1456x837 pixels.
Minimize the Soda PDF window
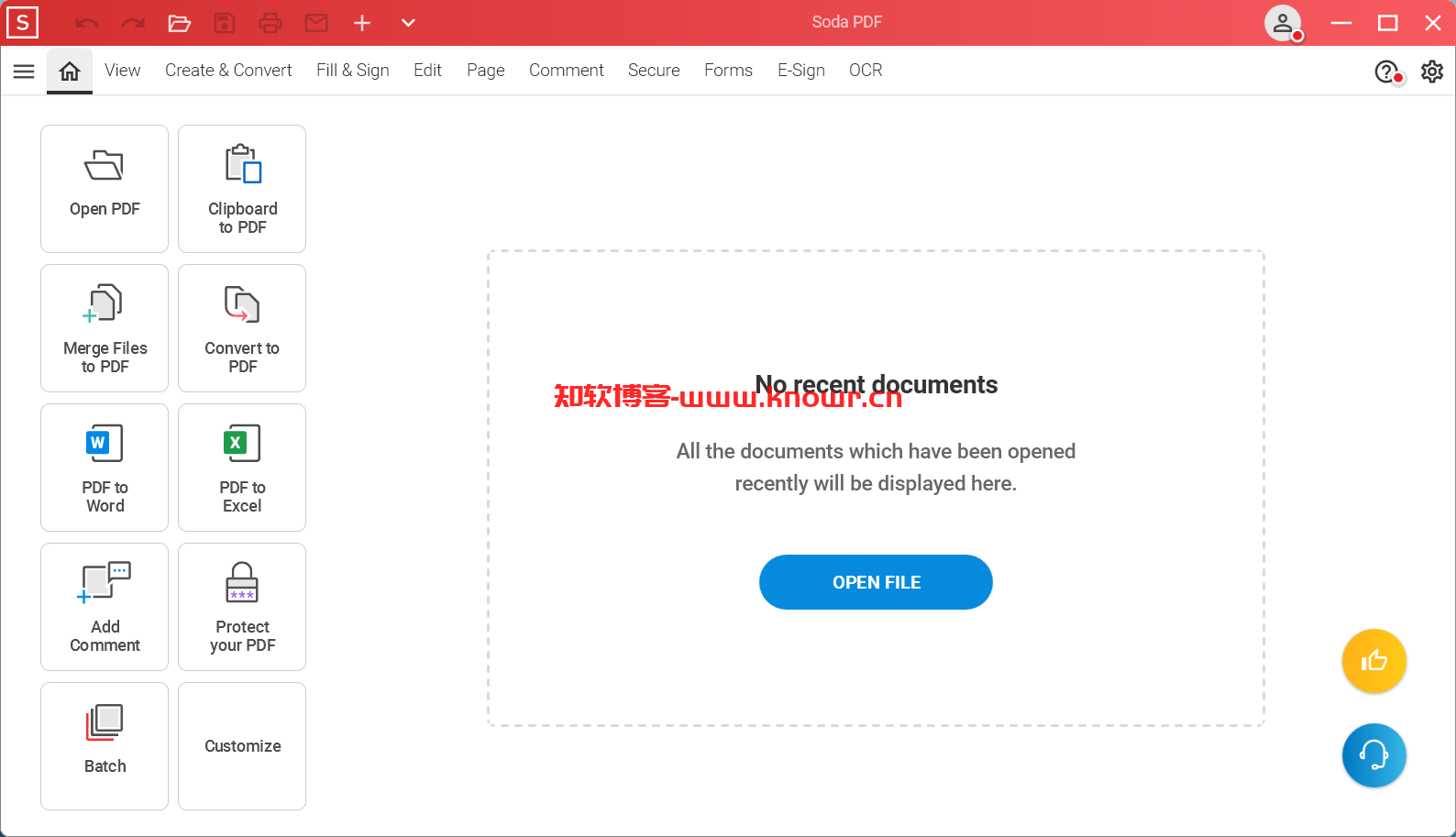tap(1341, 23)
